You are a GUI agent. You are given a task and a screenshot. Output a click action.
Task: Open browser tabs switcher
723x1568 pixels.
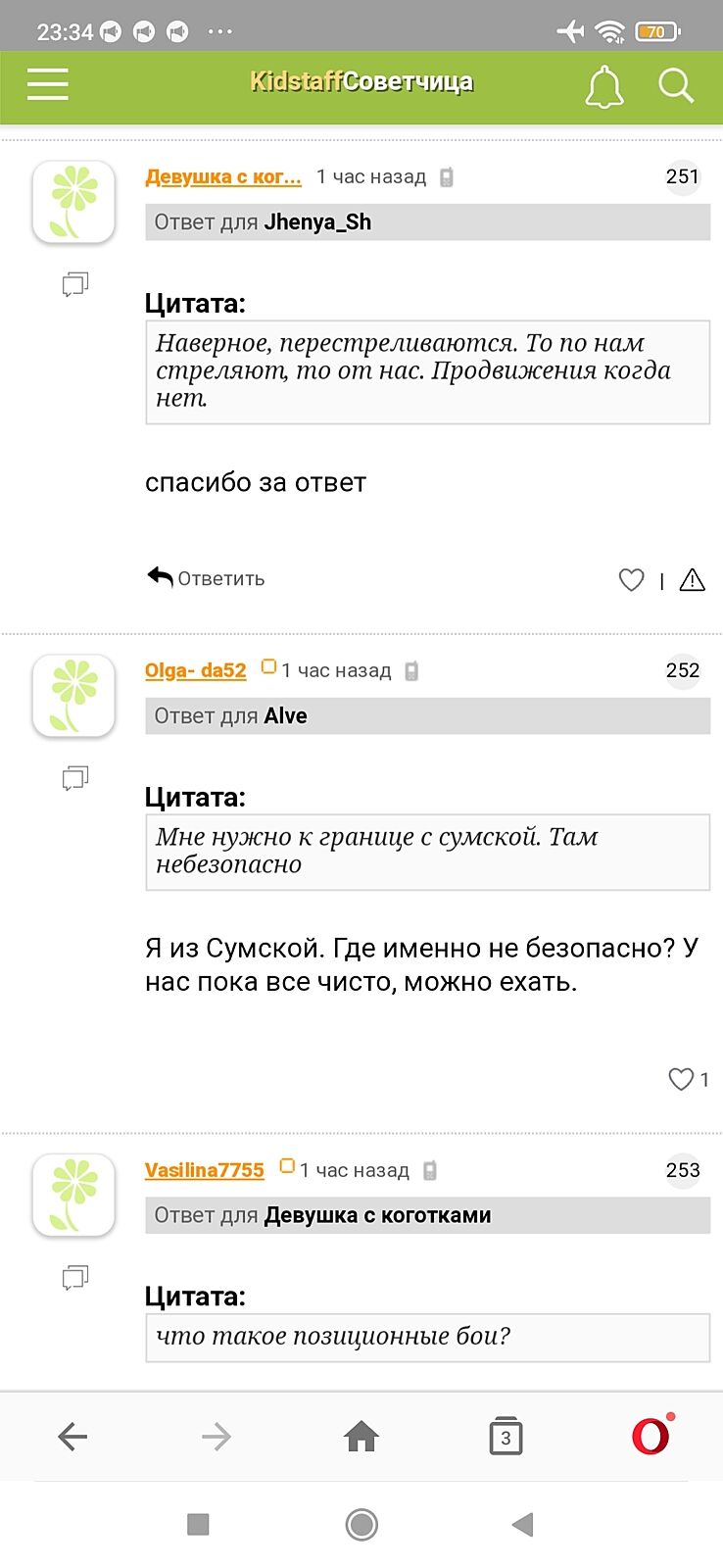tap(506, 1437)
